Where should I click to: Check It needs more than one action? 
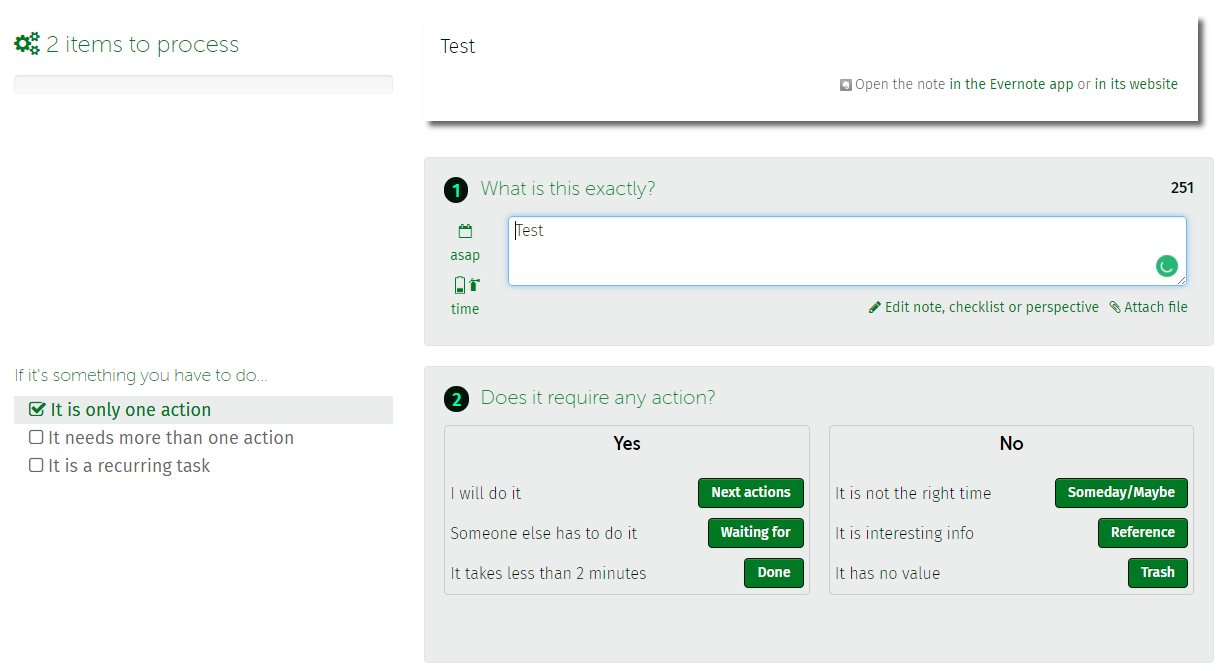pyautogui.click(x=36, y=437)
